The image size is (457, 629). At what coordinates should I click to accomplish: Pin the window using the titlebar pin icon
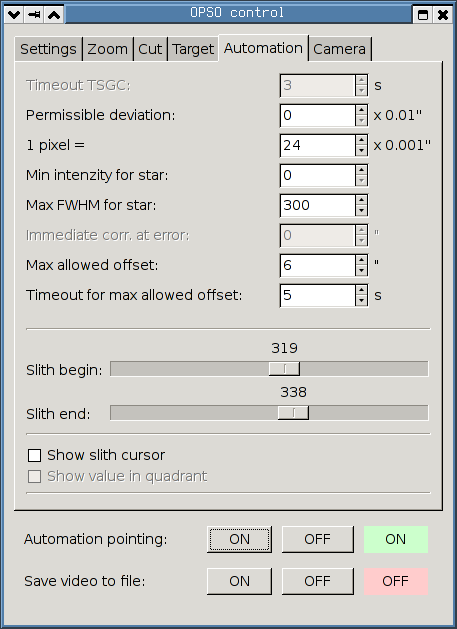34,15
